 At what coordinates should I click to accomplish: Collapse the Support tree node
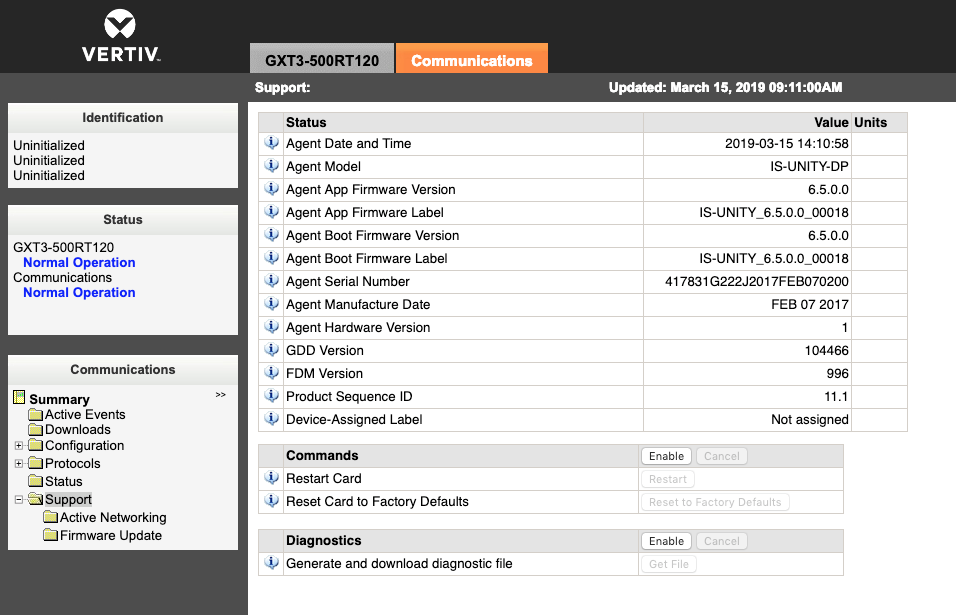pos(18,500)
